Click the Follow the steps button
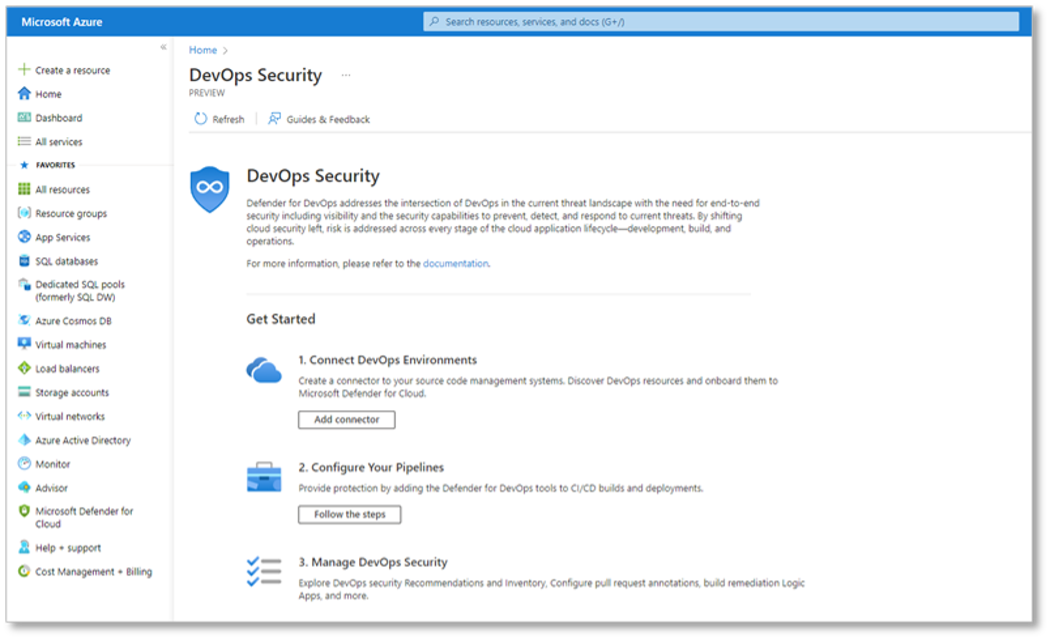Screen dimensions: 1054x641 (349, 514)
